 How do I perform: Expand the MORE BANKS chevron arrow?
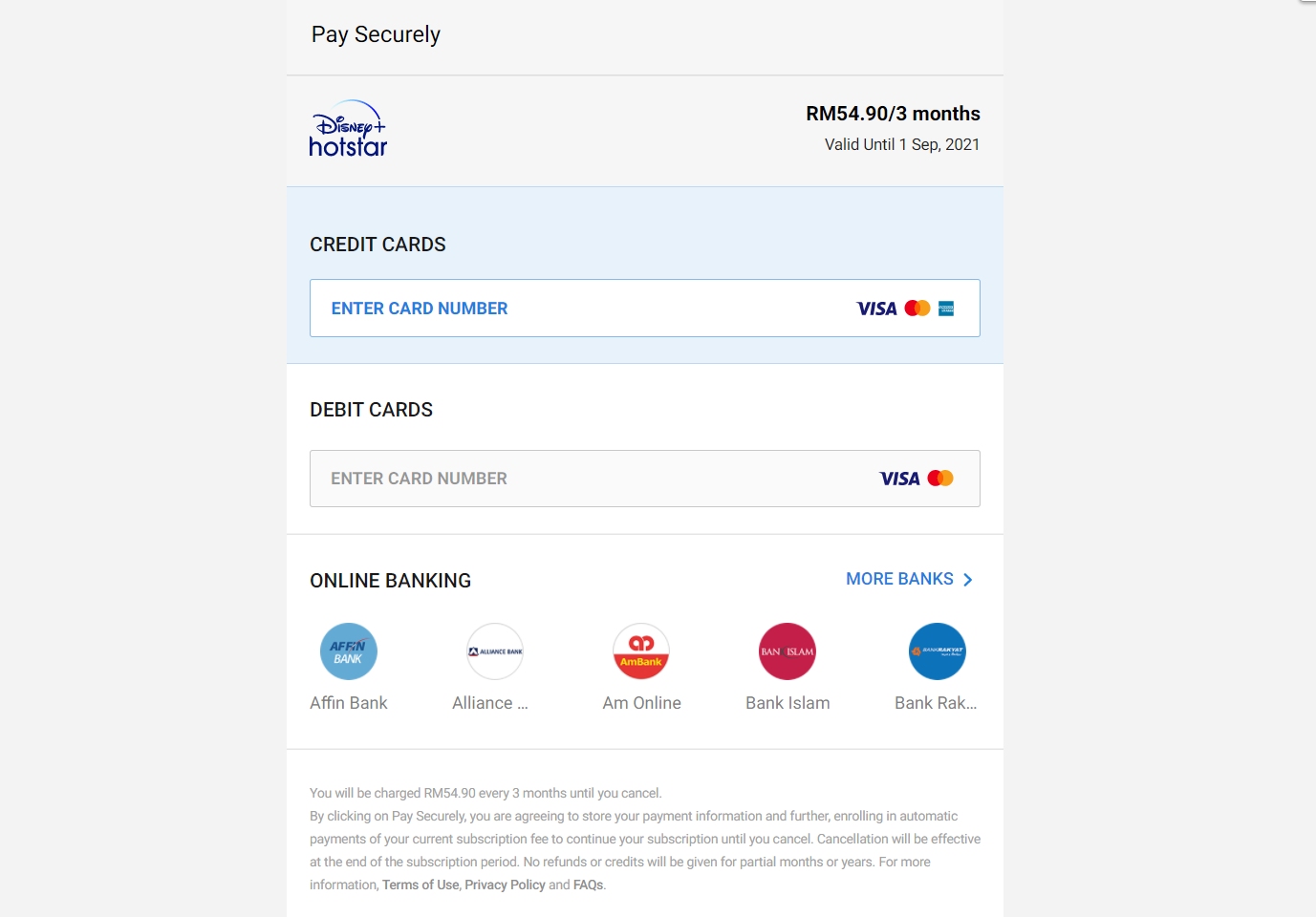pyautogui.click(x=968, y=580)
